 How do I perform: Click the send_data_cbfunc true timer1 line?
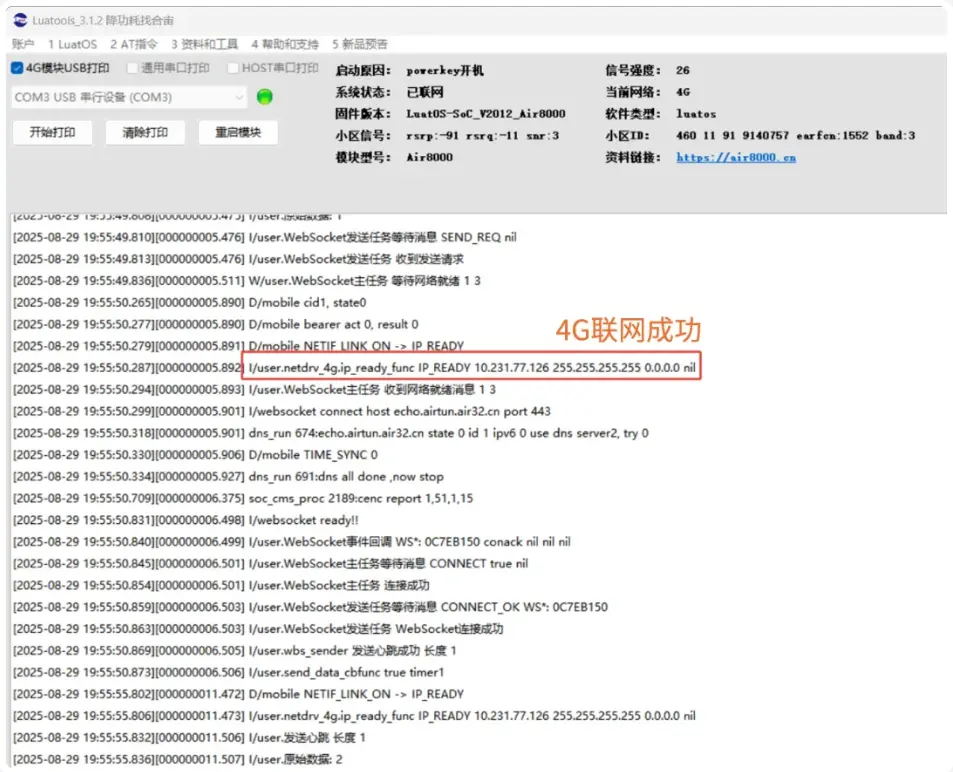pyautogui.click(x=229, y=673)
